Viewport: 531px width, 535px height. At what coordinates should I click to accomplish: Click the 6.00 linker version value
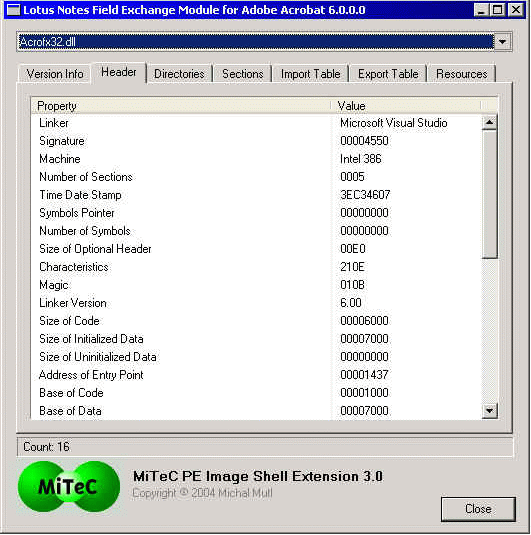point(350,303)
